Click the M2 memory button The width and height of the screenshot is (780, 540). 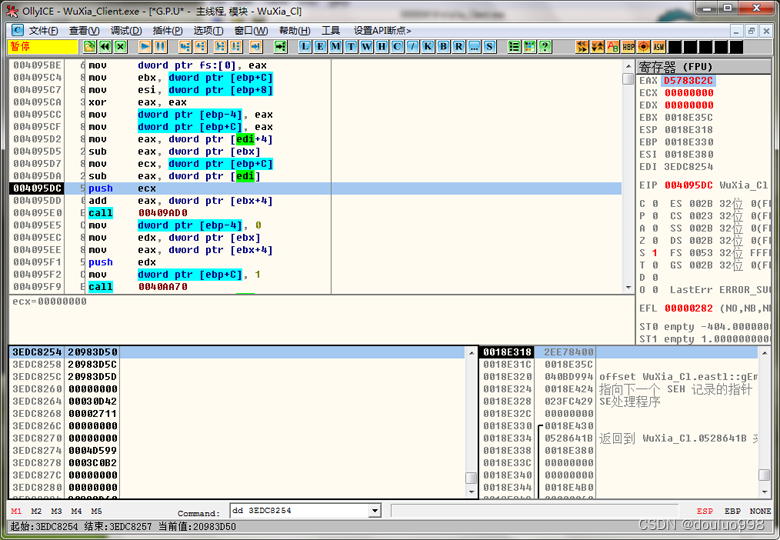tap(36, 511)
